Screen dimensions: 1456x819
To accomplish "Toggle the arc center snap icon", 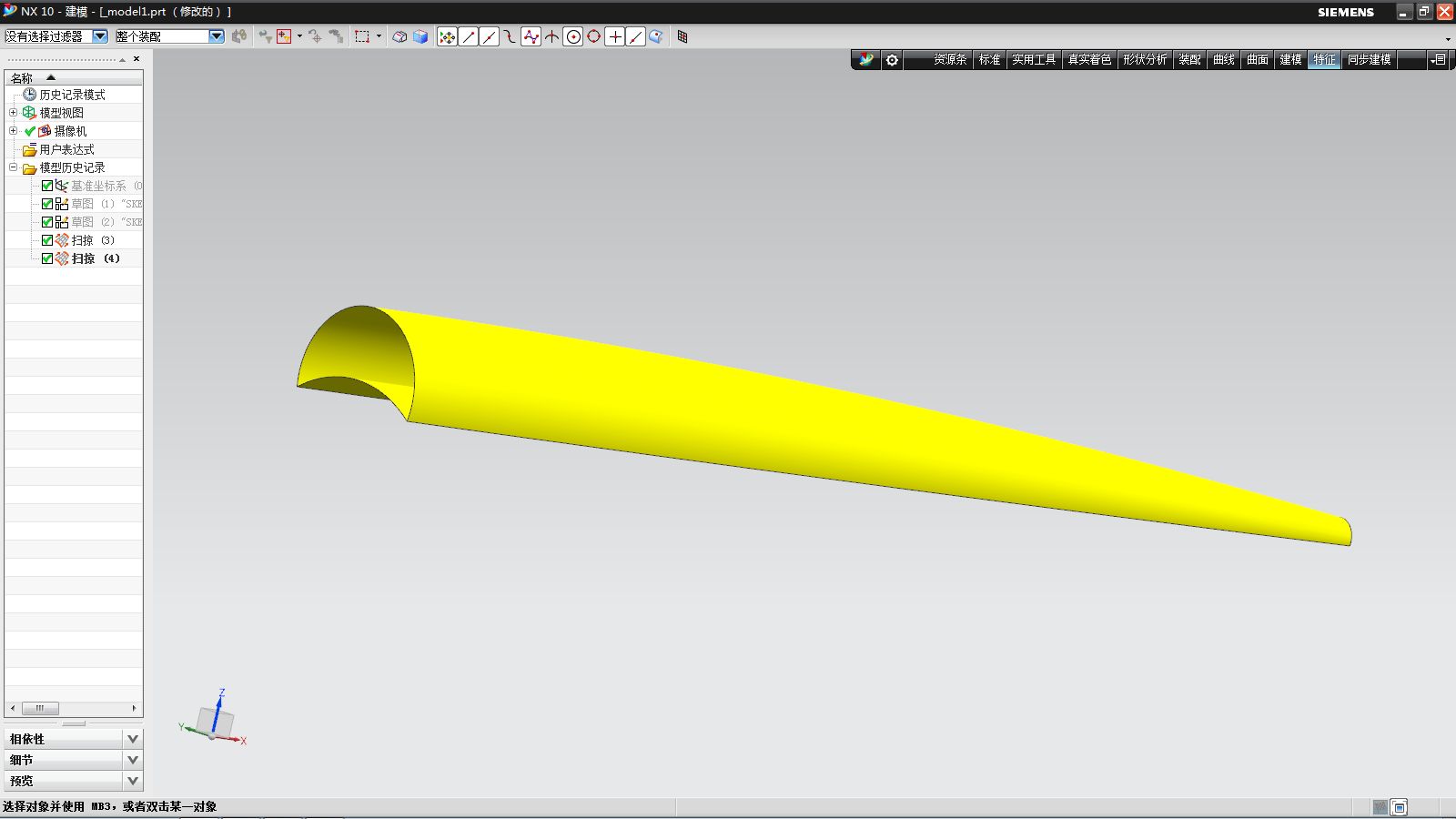I will point(573,36).
